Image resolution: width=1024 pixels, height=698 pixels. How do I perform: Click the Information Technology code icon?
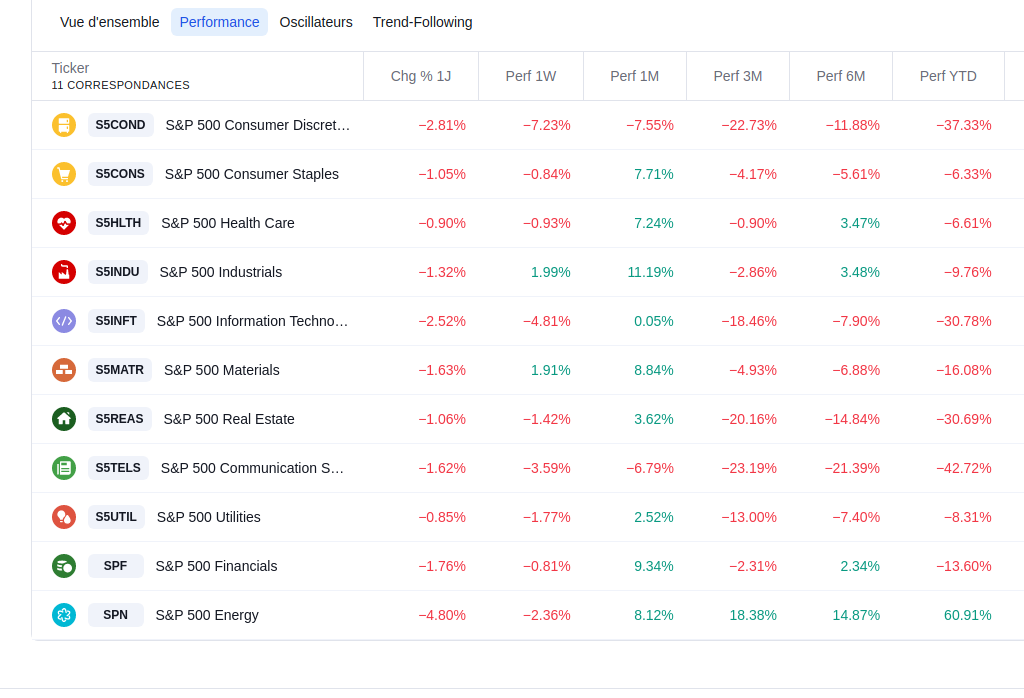[64, 321]
